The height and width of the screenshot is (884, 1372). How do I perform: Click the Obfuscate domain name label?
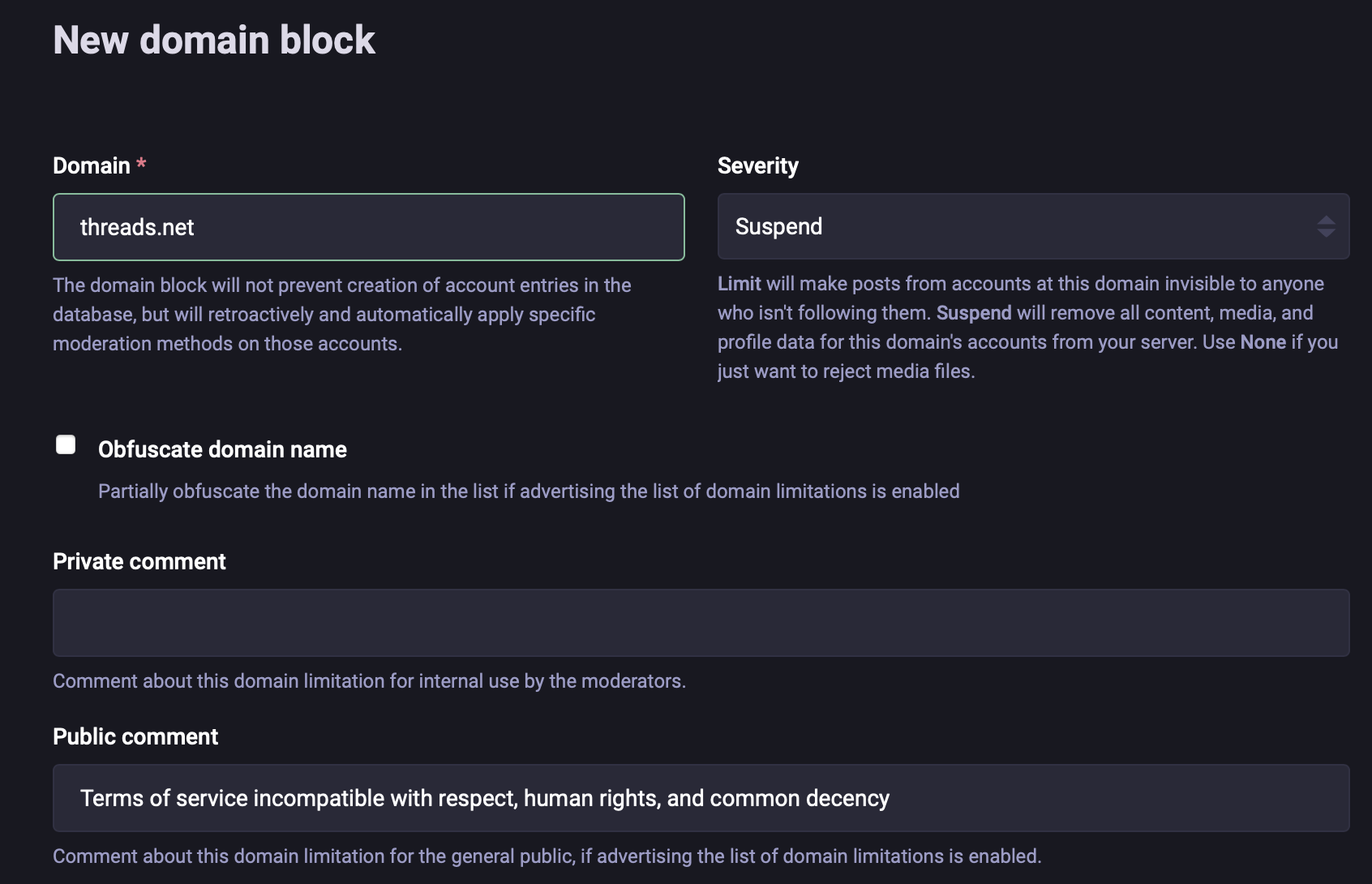click(x=222, y=449)
